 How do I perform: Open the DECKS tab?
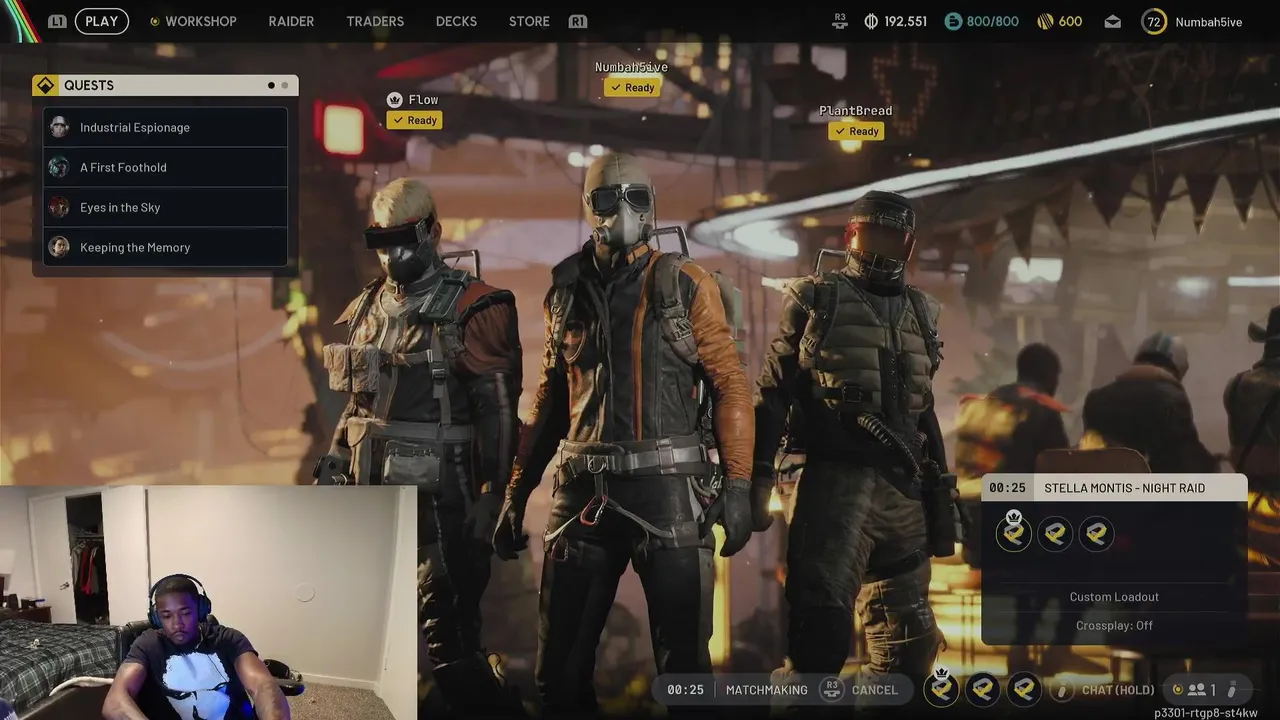pos(456,21)
